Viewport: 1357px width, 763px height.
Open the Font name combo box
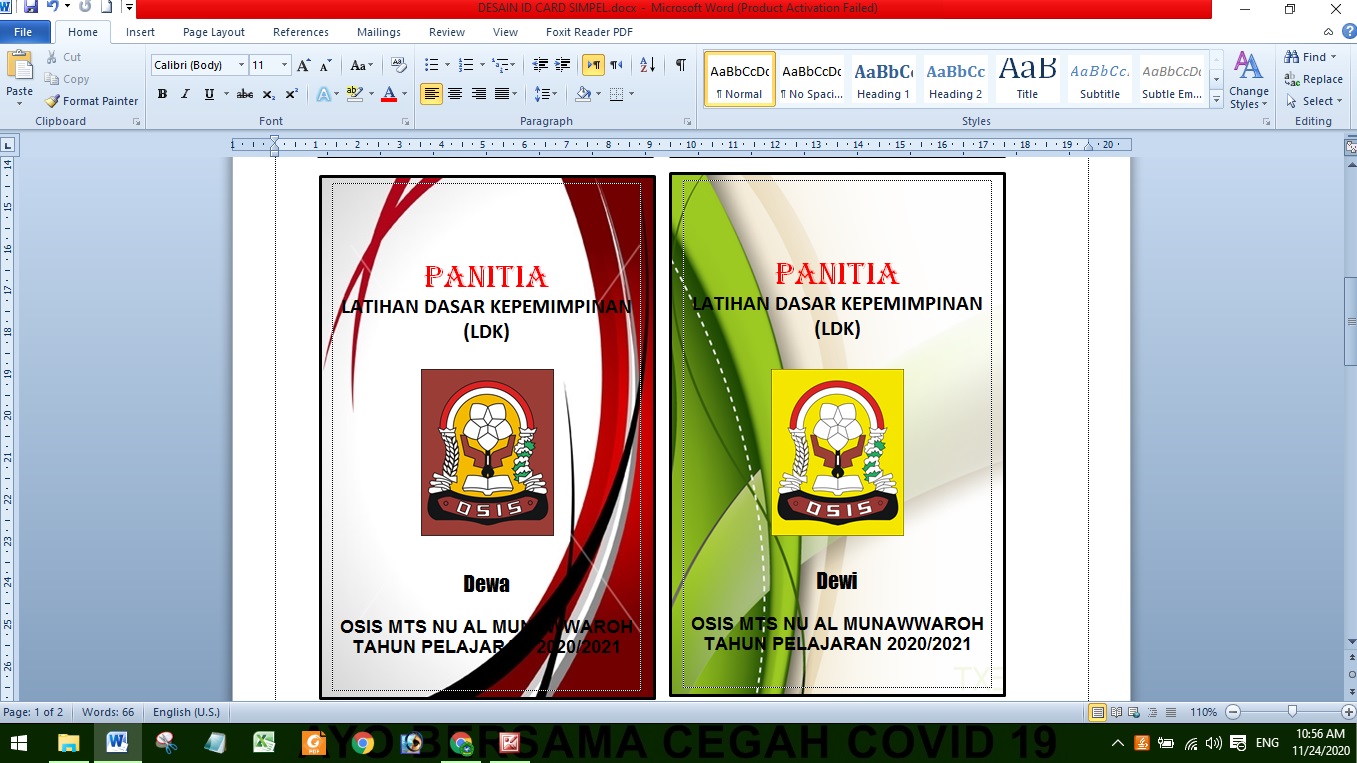pos(199,65)
